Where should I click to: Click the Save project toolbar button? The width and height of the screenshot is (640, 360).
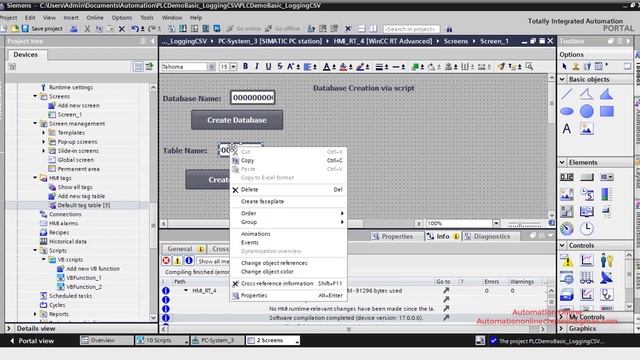click(42, 29)
